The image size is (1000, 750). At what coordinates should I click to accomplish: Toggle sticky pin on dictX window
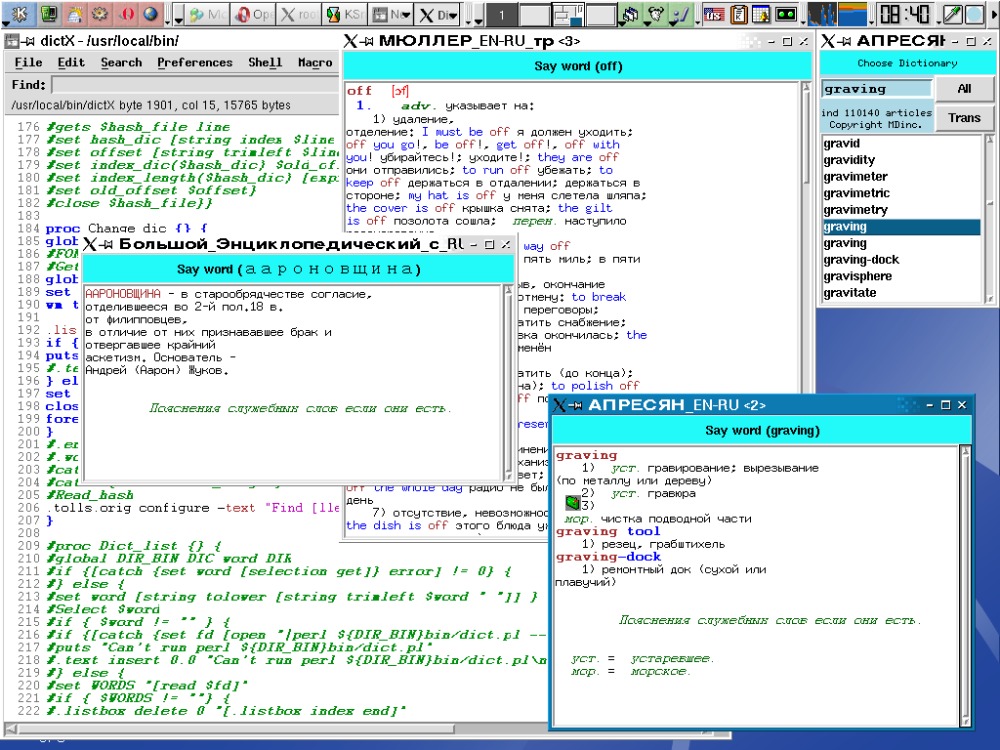pos(29,41)
